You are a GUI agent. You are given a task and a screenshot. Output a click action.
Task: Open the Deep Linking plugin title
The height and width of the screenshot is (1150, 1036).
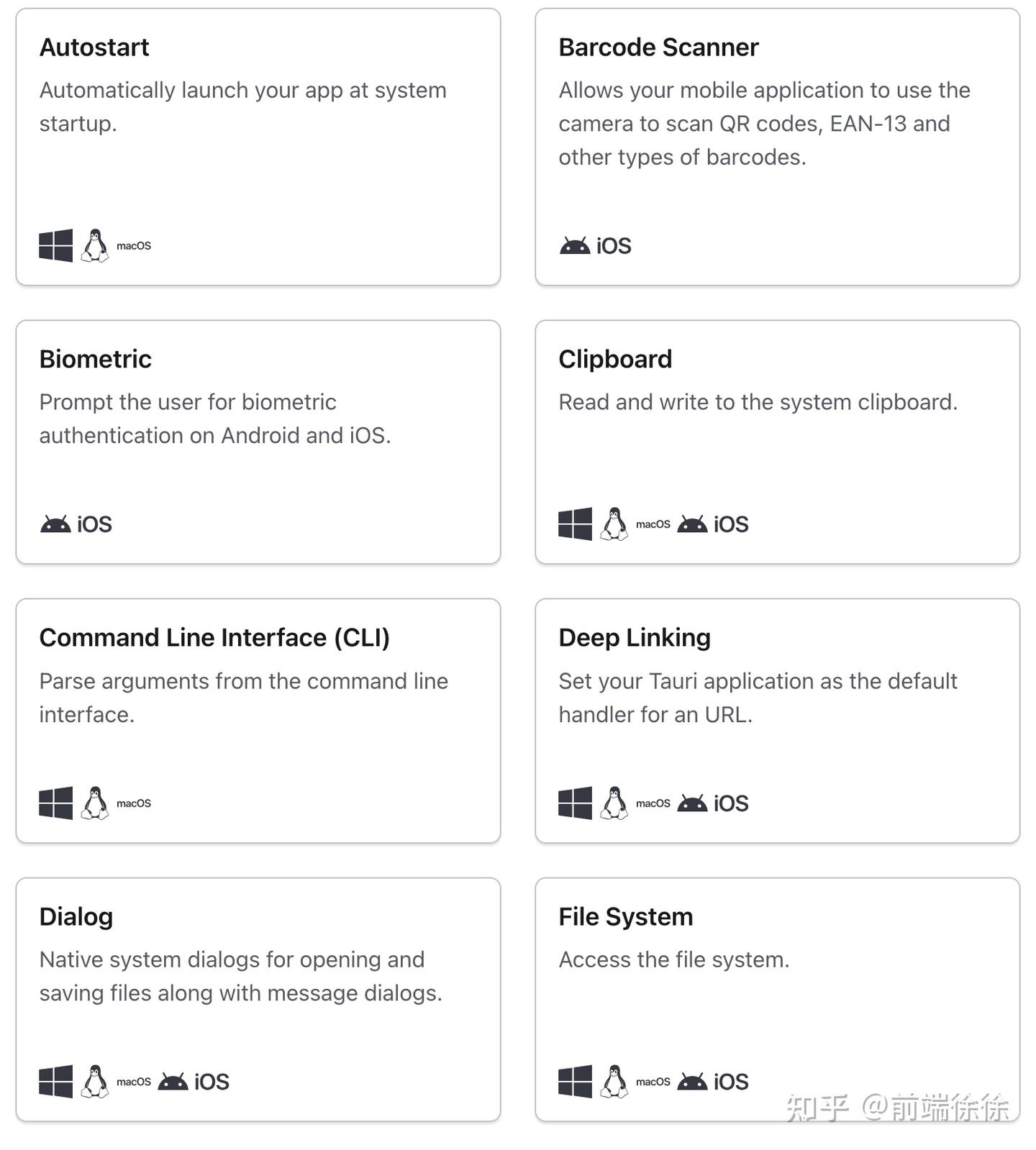pos(635,638)
